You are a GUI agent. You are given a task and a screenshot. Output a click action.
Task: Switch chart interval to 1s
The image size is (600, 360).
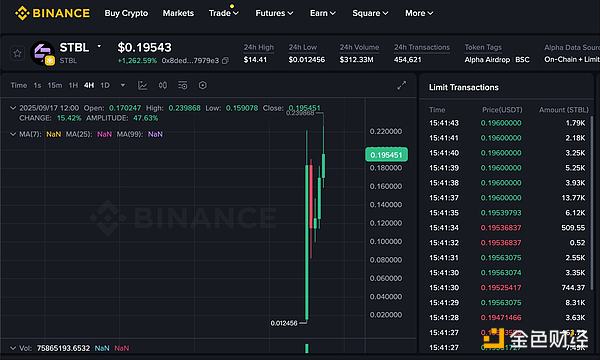click(37, 85)
